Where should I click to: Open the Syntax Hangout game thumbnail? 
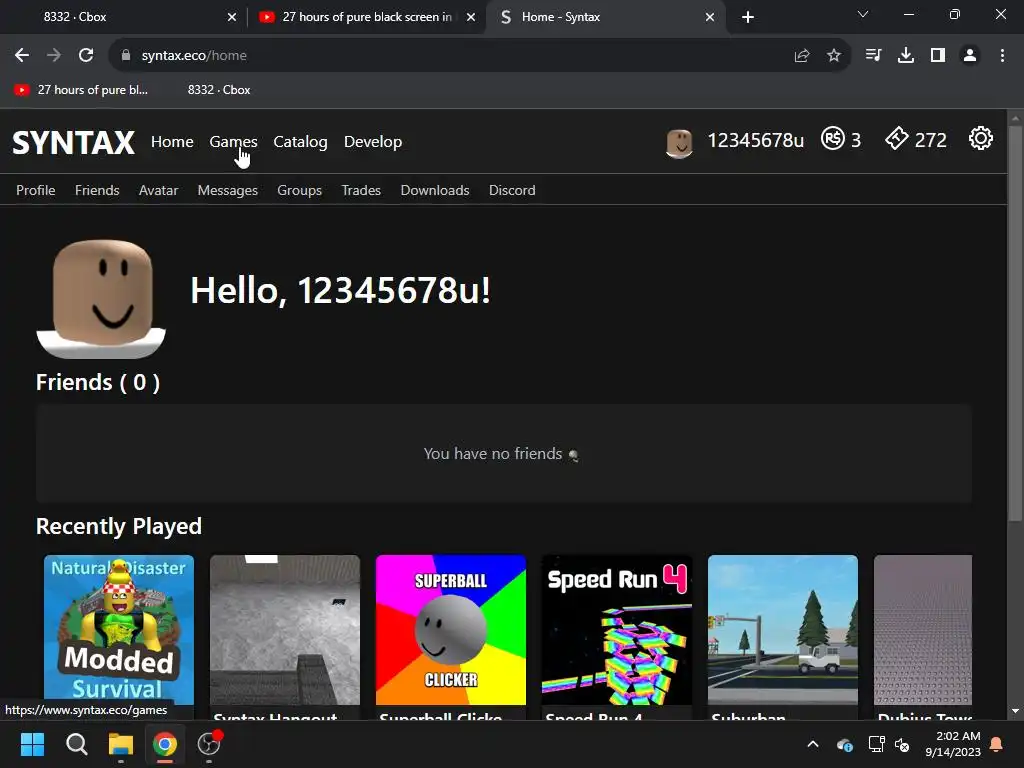pos(285,630)
